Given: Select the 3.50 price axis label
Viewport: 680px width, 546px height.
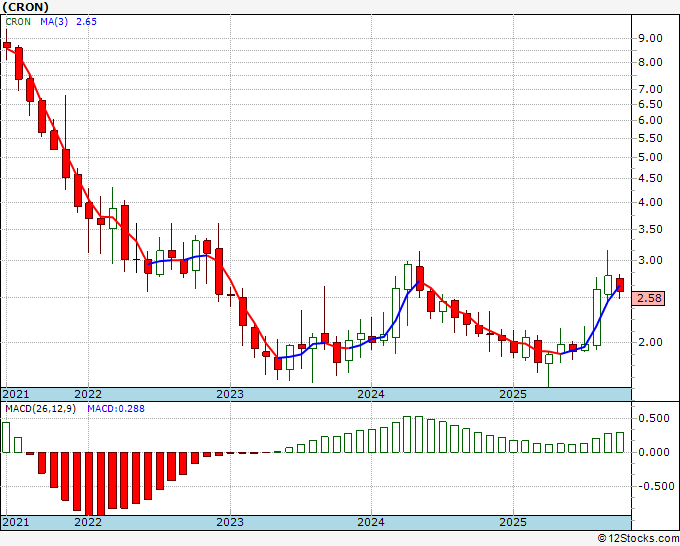Looking at the screenshot, I should [x=650, y=229].
